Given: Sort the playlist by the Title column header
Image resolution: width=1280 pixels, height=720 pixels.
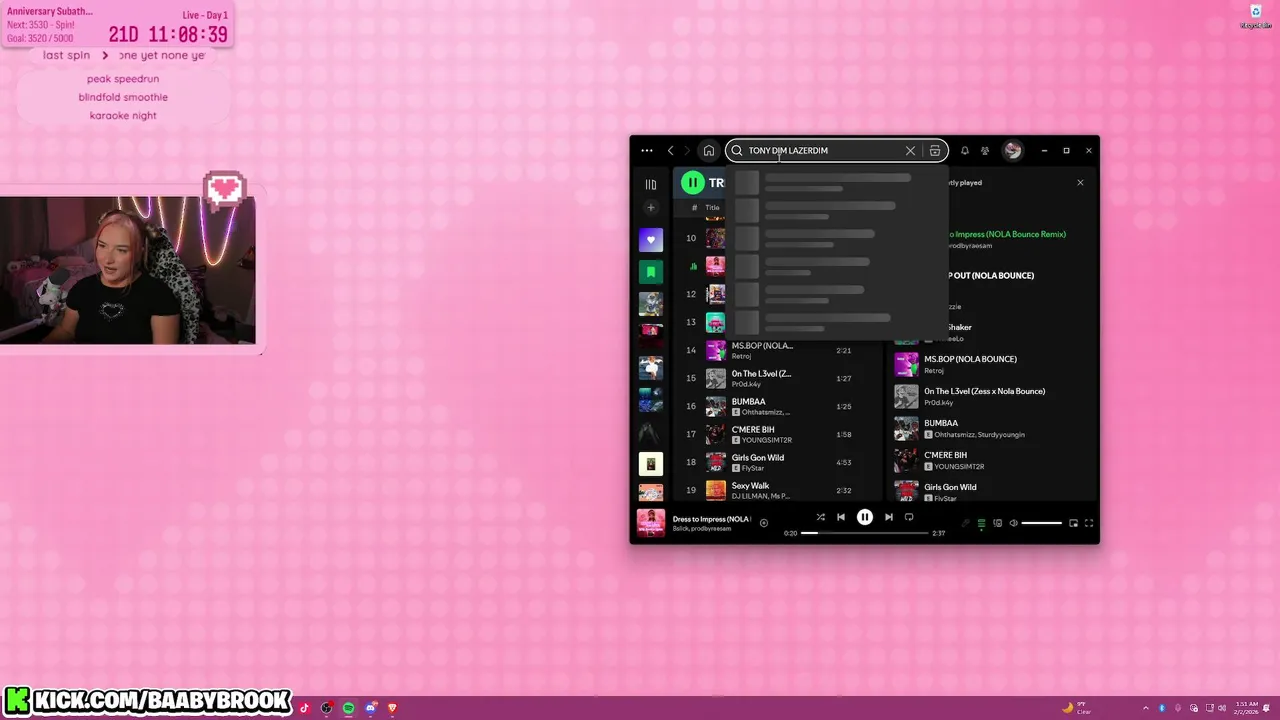Looking at the screenshot, I should coord(712,207).
